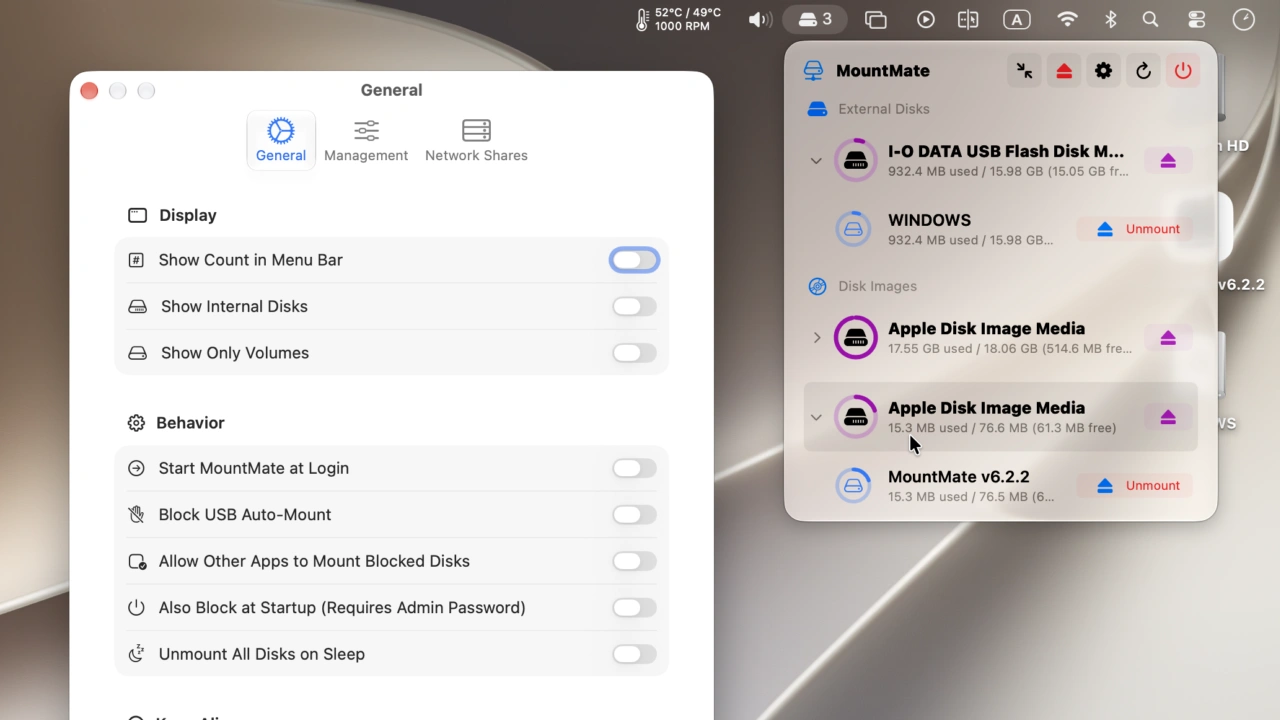This screenshot has width=1280, height=720.
Task: Enable Start MountMate at Login
Action: point(634,468)
